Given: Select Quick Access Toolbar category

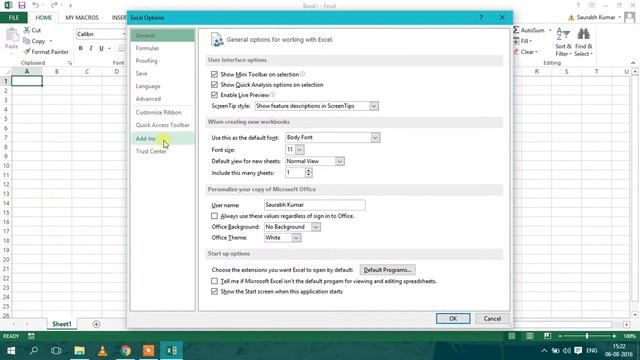Looking at the screenshot, I should (162, 125).
